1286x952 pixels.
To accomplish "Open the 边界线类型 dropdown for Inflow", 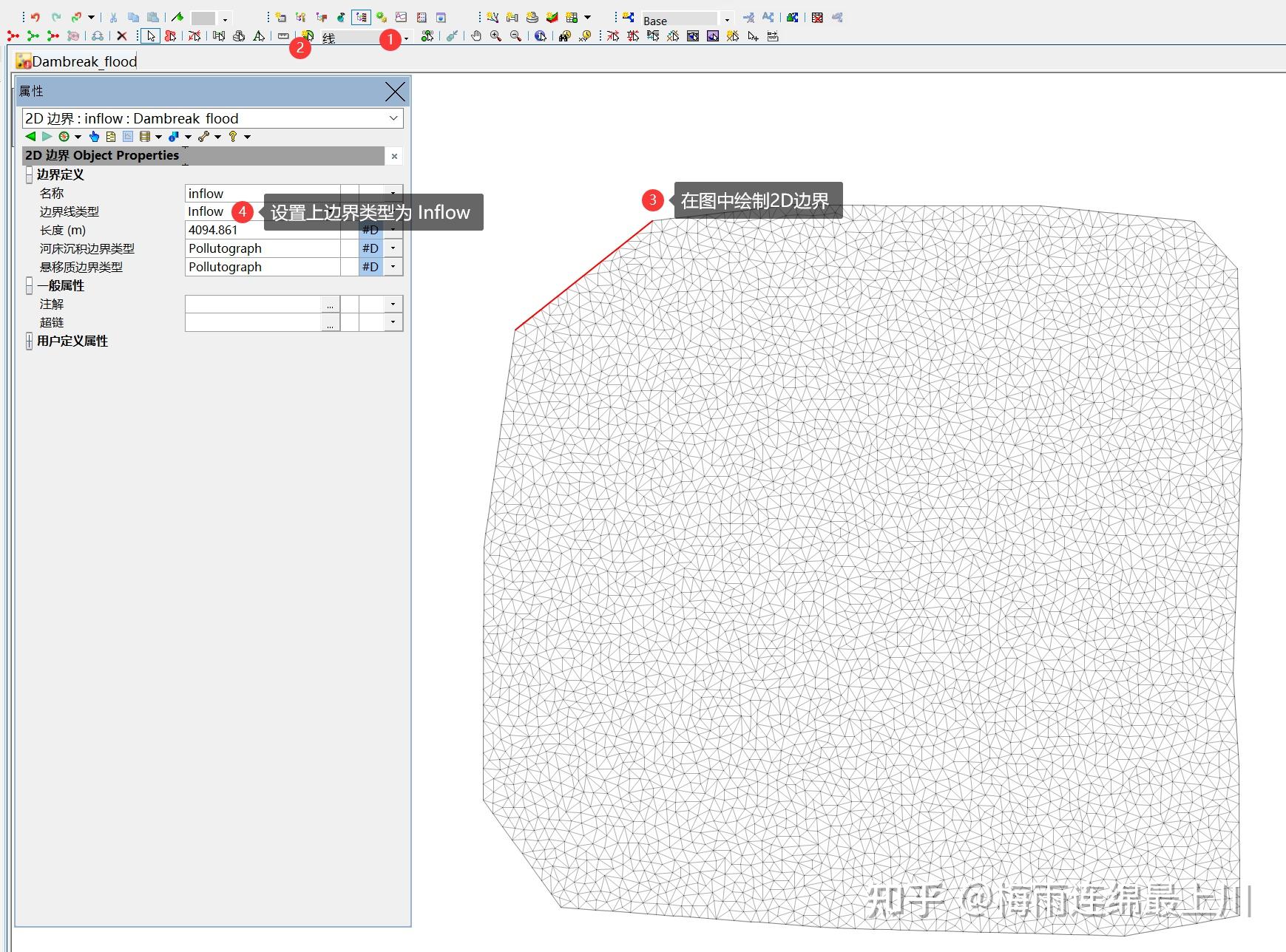I will click(394, 211).
